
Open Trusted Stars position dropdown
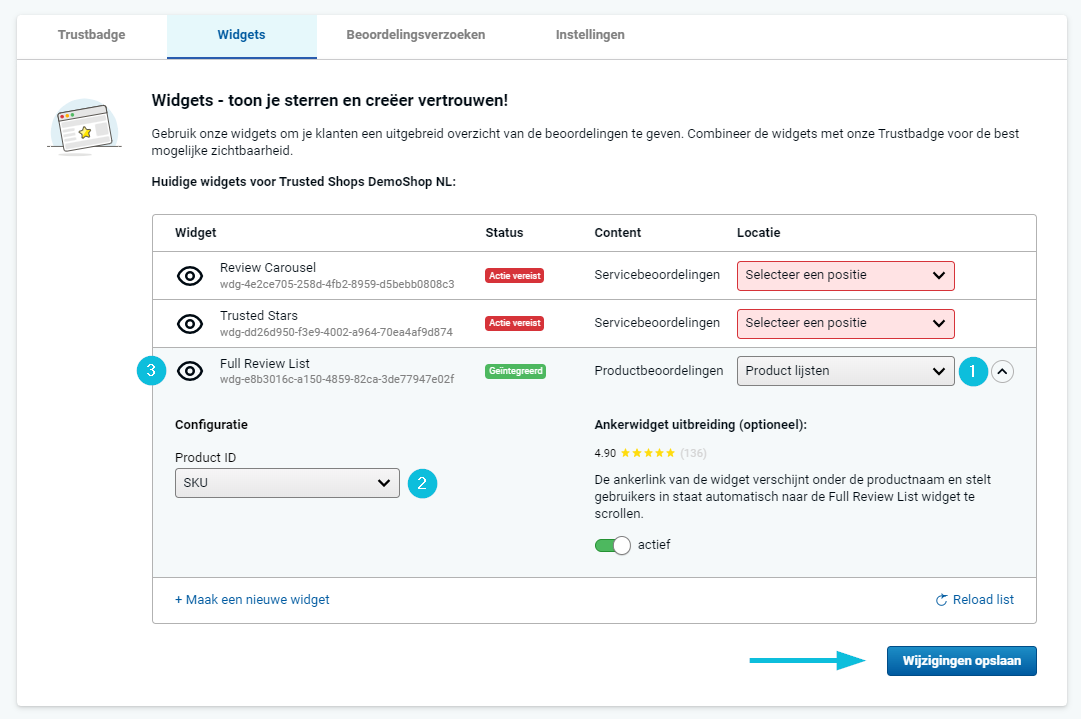tap(845, 323)
